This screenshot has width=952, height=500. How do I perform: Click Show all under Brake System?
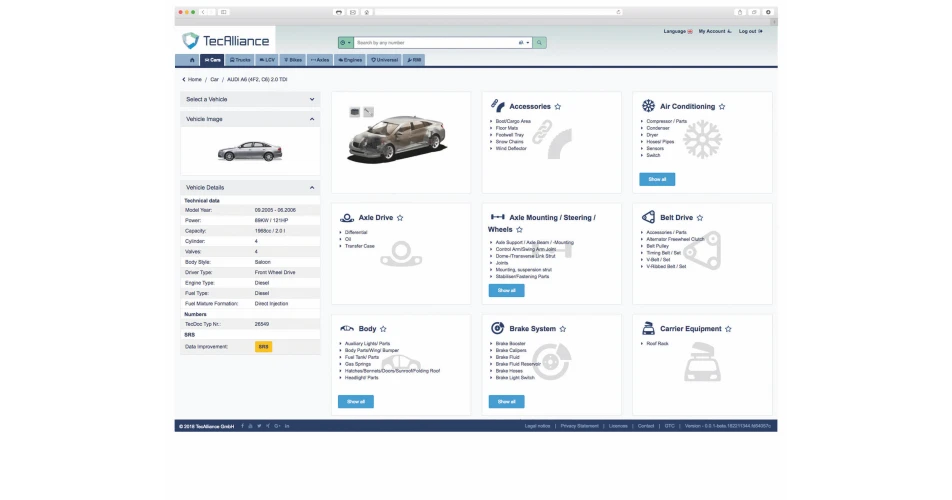pyautogui.click(x=506, y=402)
